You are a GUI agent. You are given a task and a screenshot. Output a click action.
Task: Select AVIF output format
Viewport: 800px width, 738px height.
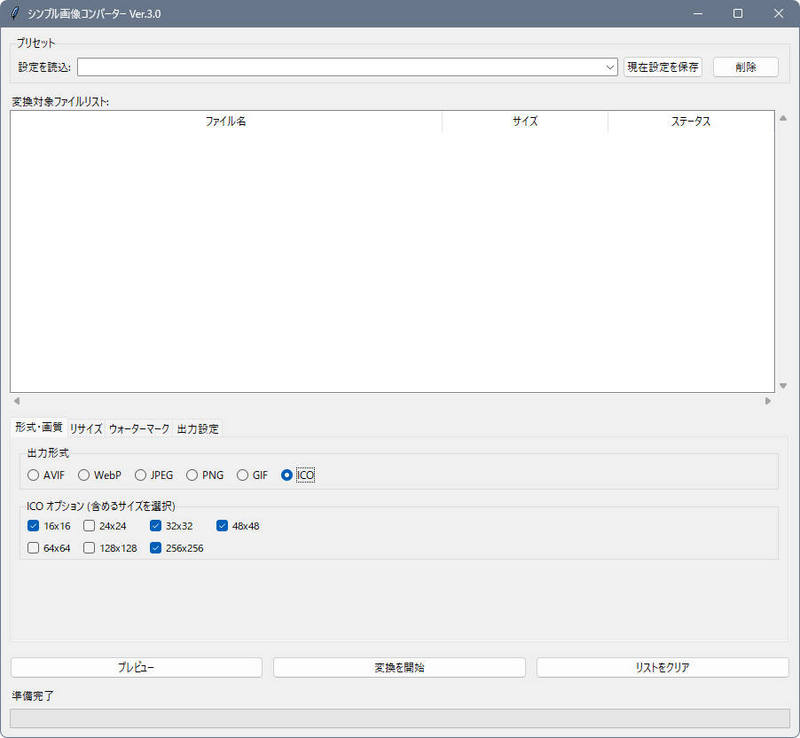pos(34,475)
